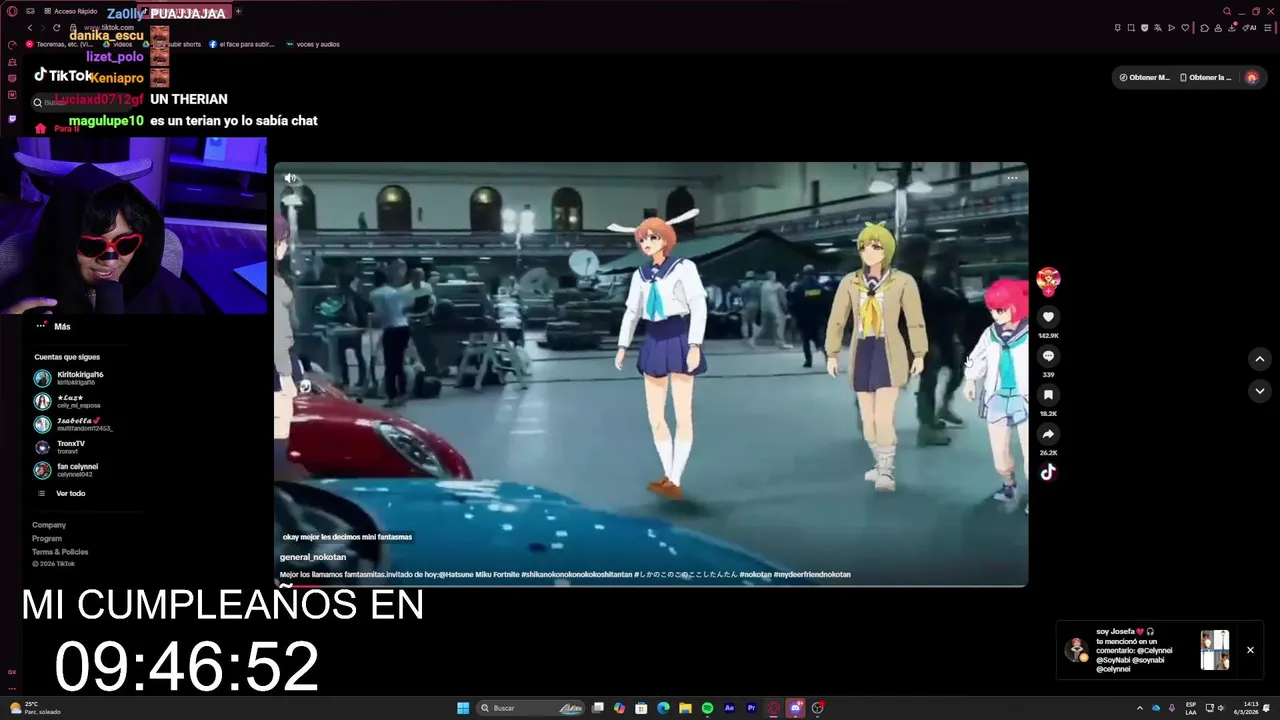Open Twitch from the Opera sidebar

click(x=12, y=118)
